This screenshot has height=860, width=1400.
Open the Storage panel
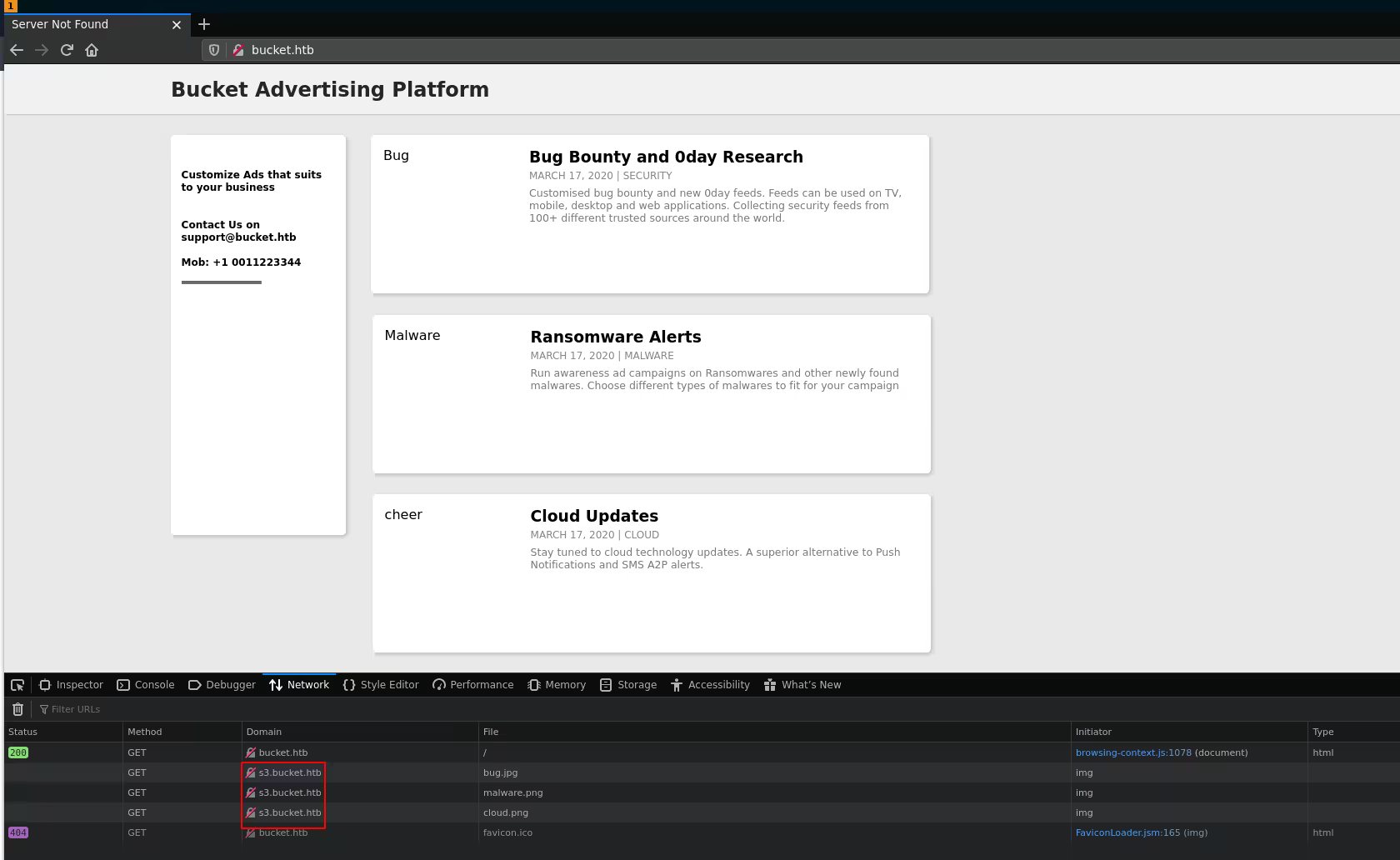628,685
